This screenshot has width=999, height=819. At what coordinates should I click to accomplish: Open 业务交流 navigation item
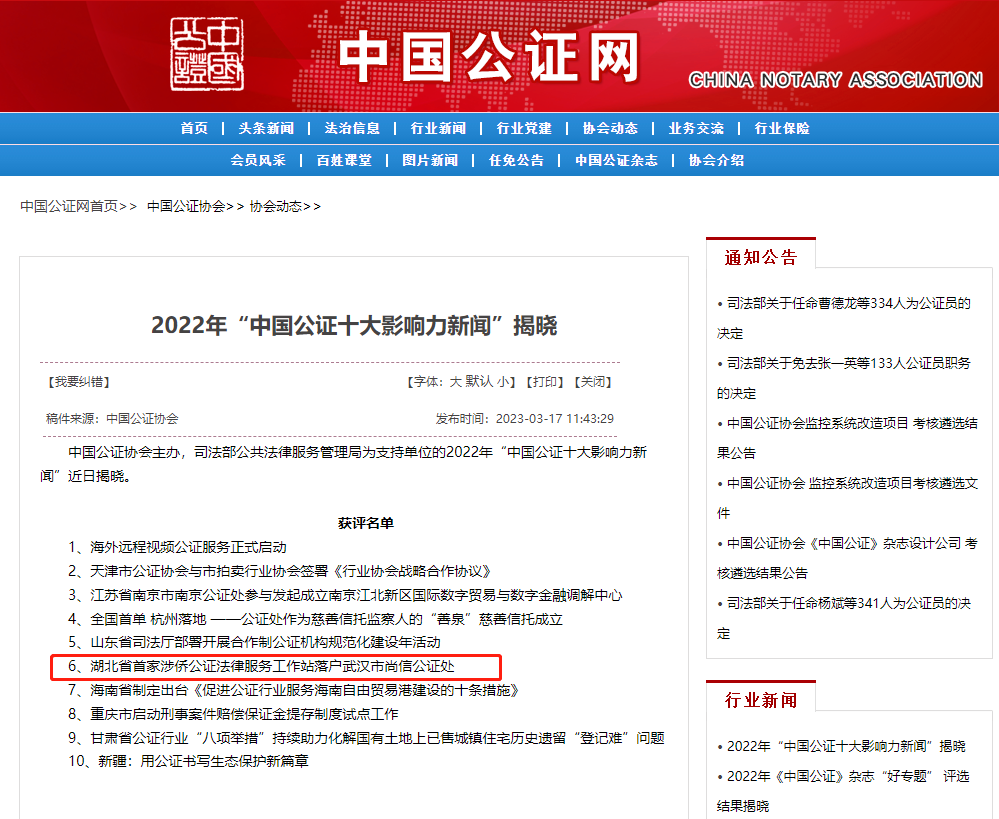[x=696, y=128]
